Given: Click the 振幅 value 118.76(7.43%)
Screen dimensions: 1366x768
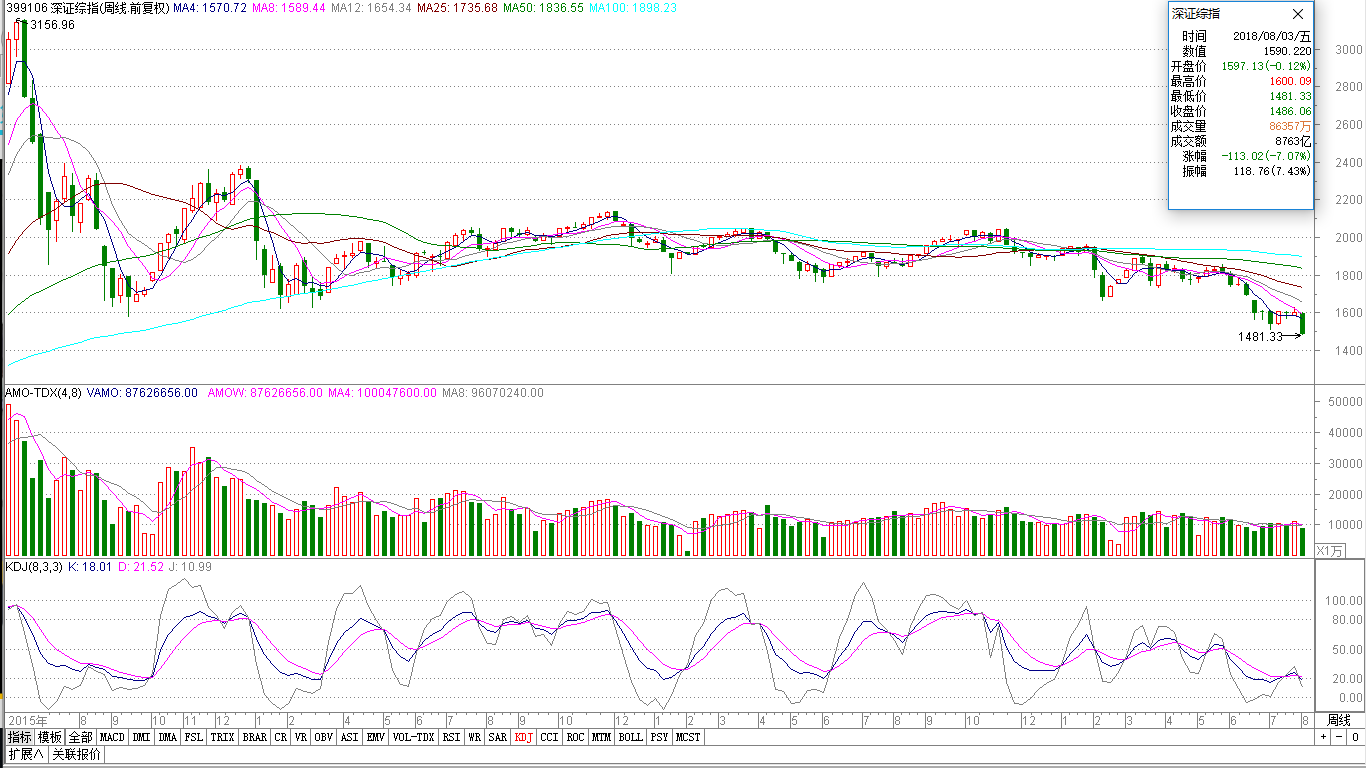Looking at the screenshot, I should pos(1270,171).
